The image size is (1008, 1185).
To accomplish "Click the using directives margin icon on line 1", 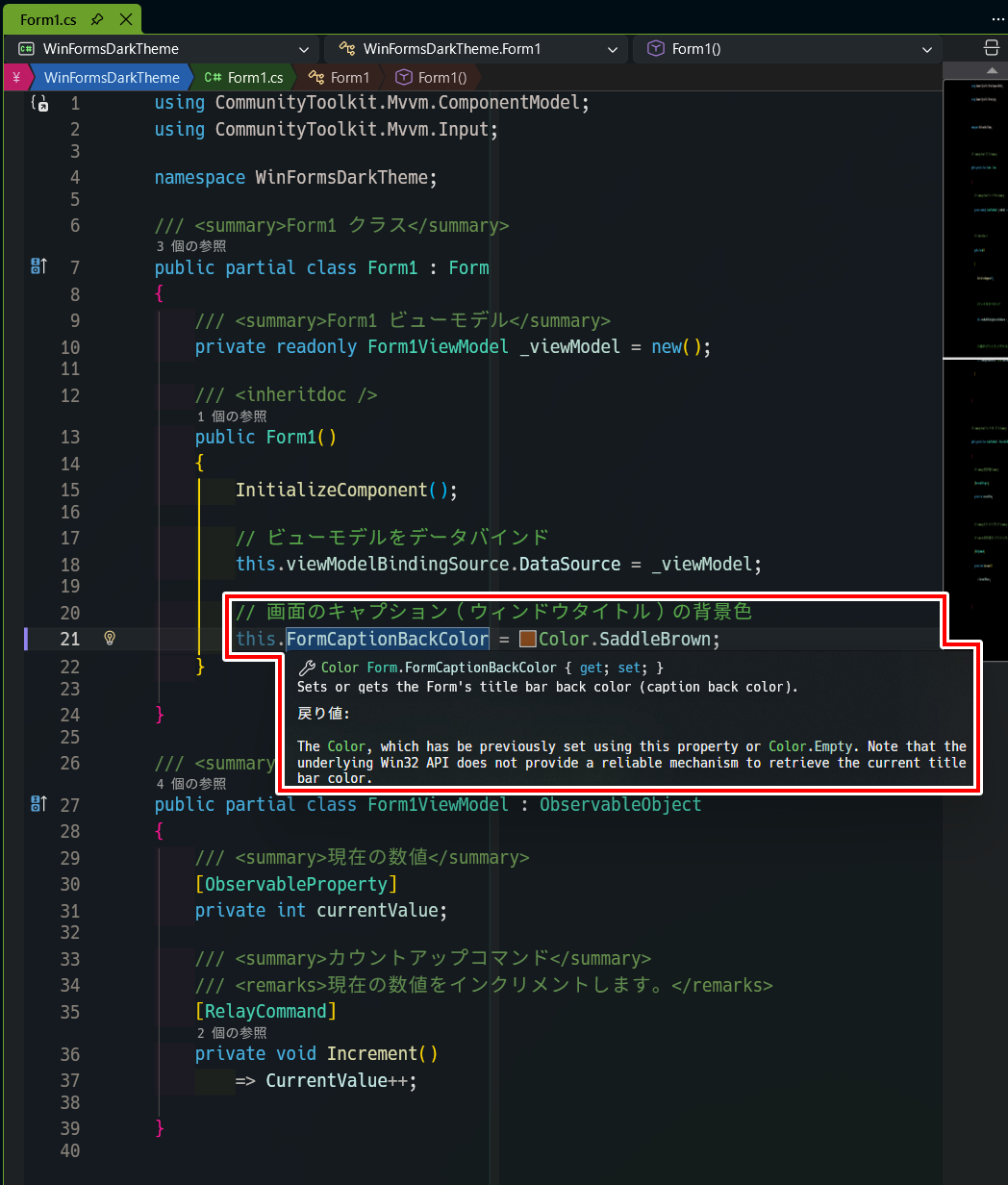I will [38, 102].
